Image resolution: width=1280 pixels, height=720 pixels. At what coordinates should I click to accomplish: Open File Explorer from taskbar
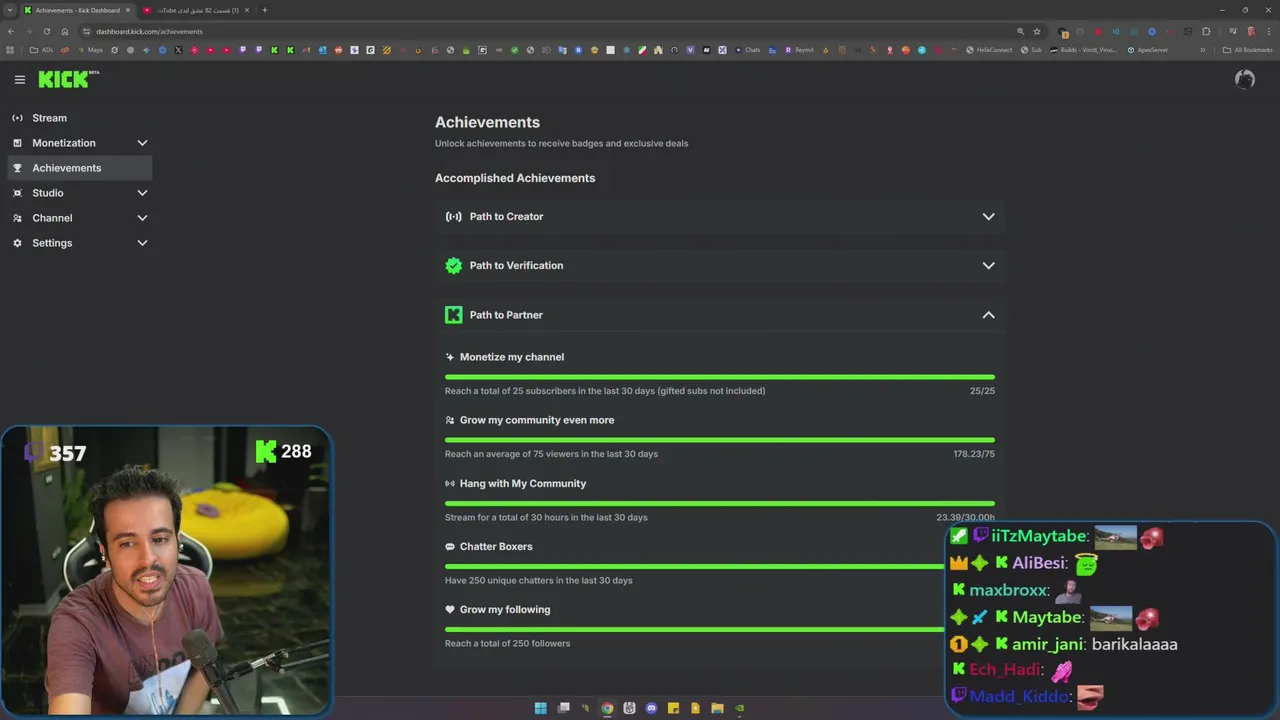[x=717, y=708]
